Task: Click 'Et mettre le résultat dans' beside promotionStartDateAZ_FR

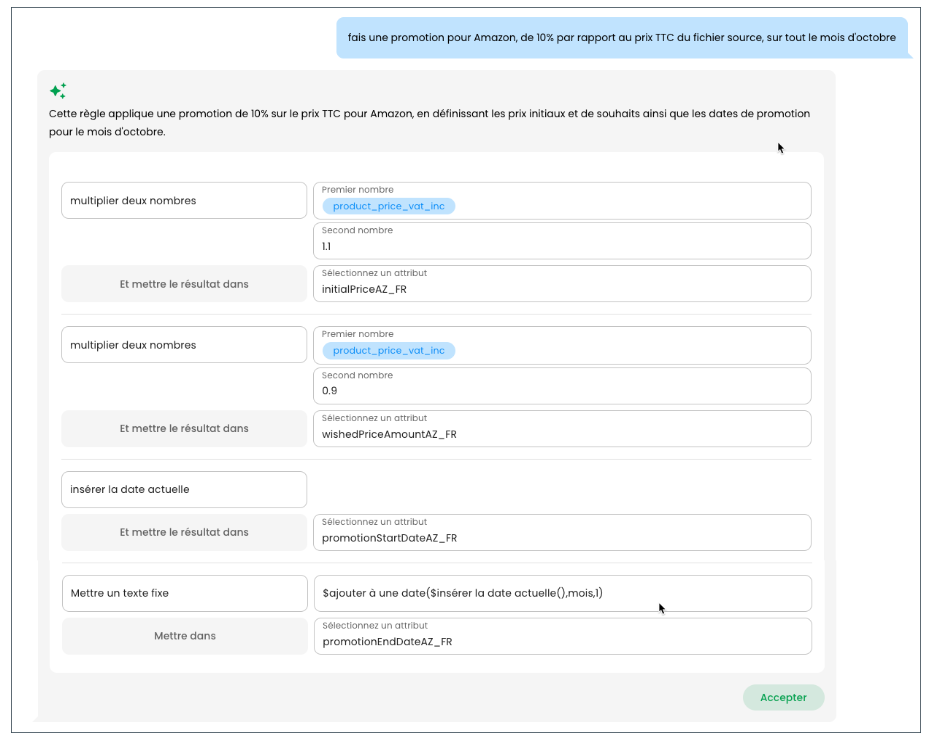Action: coord(184,532)
